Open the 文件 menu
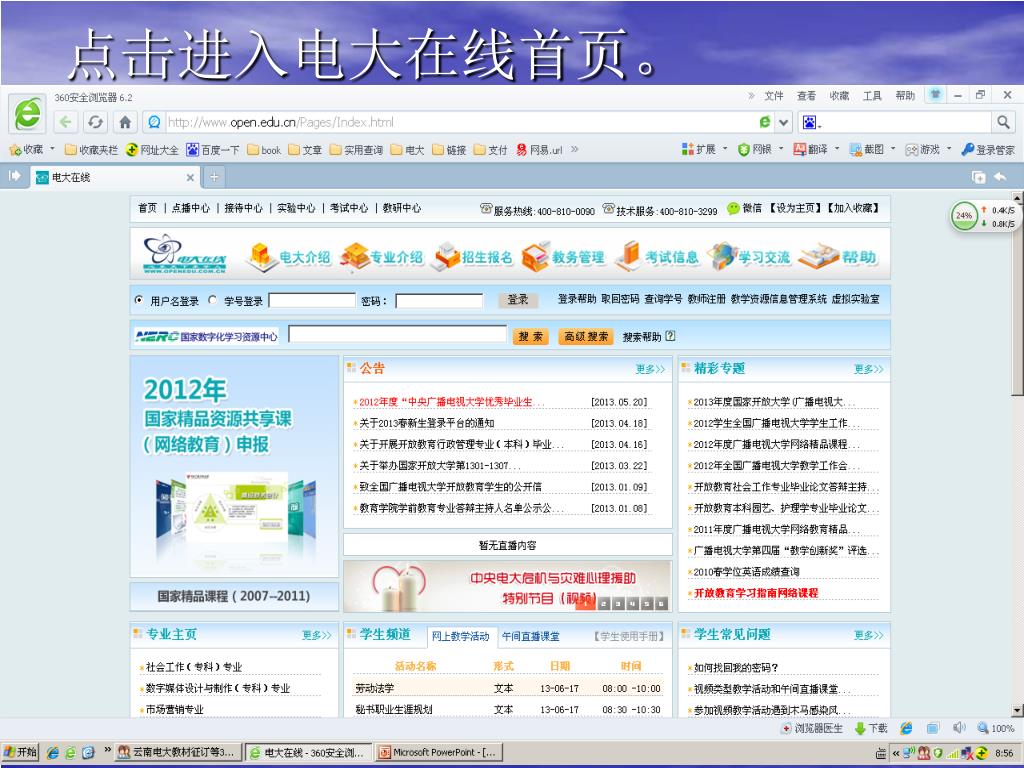 (x=774, y=95)
